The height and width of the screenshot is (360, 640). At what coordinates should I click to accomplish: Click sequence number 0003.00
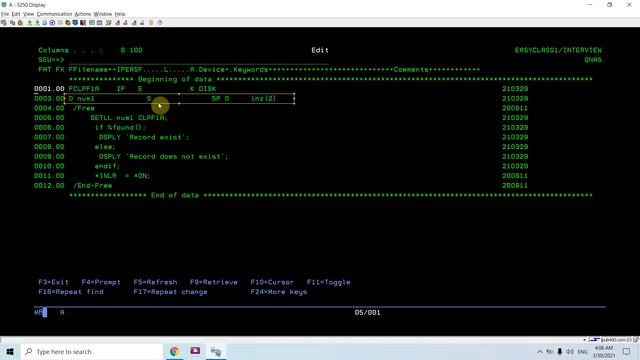pyautogui.click(x=49, y=98)
